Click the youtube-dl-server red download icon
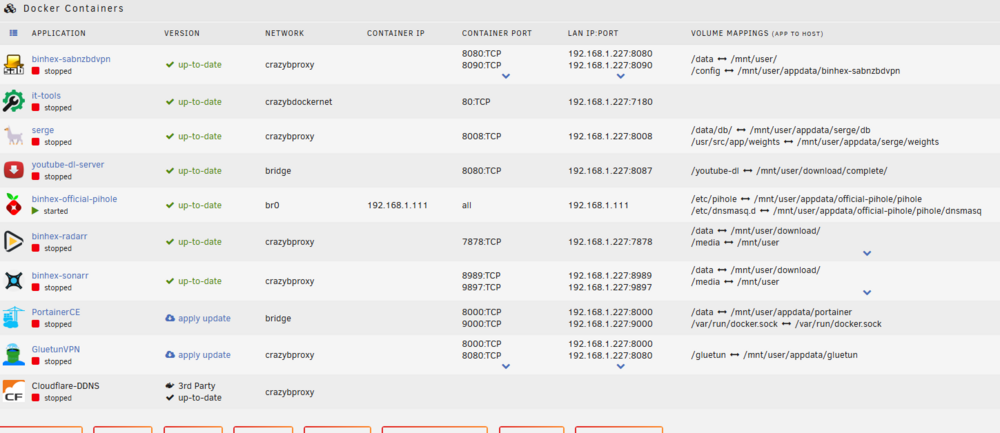This screenshot has width=1000, height=433. [13, 170]
